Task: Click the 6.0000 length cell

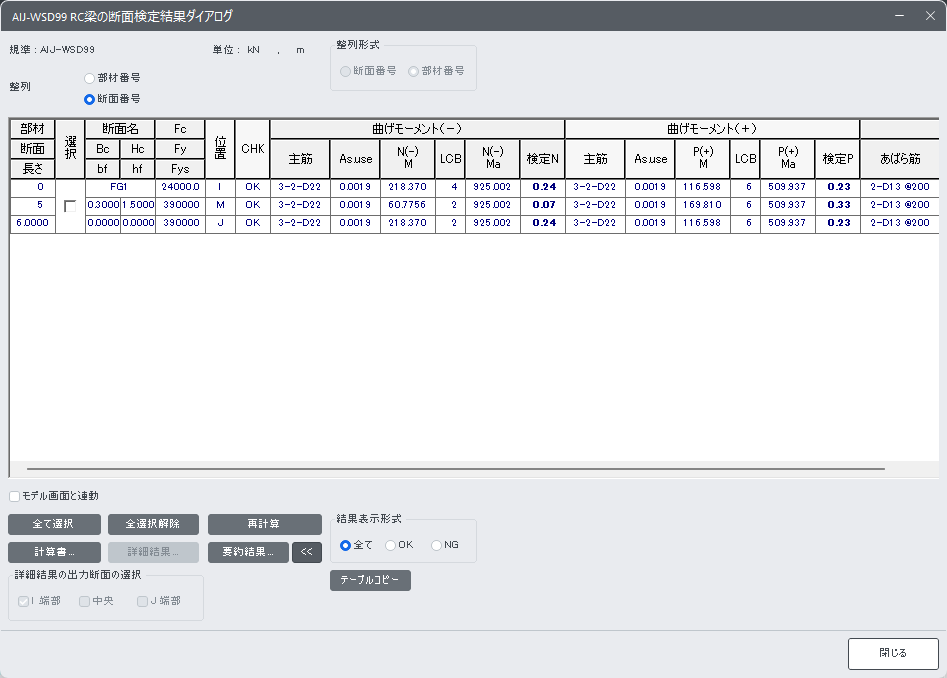Action: pyautogui.click(x=33, y=223)
